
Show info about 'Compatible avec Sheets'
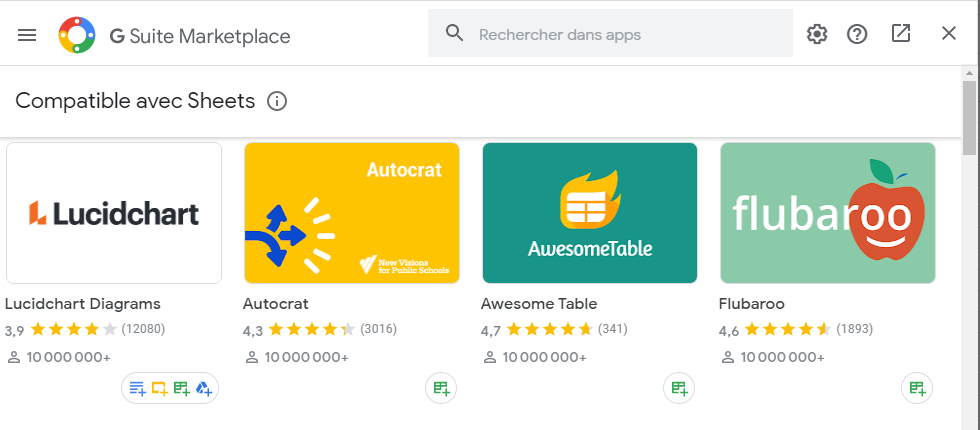click(x=278, y=101)
